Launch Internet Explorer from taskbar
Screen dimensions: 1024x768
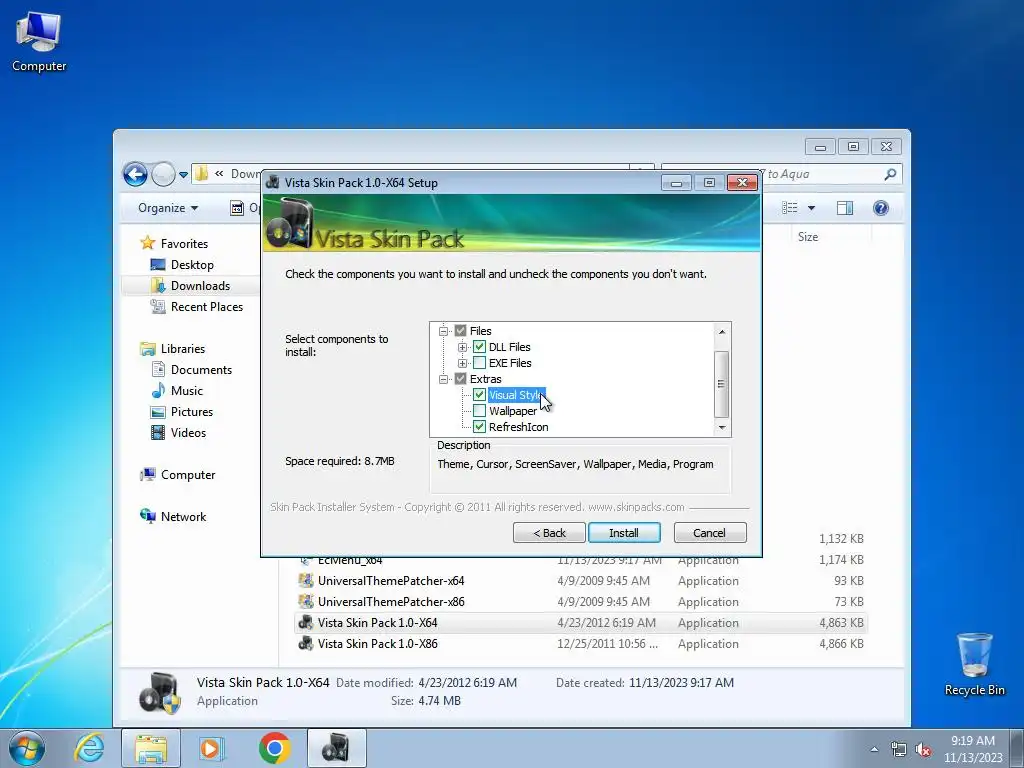pyautogui.click(x=89, y=748)
